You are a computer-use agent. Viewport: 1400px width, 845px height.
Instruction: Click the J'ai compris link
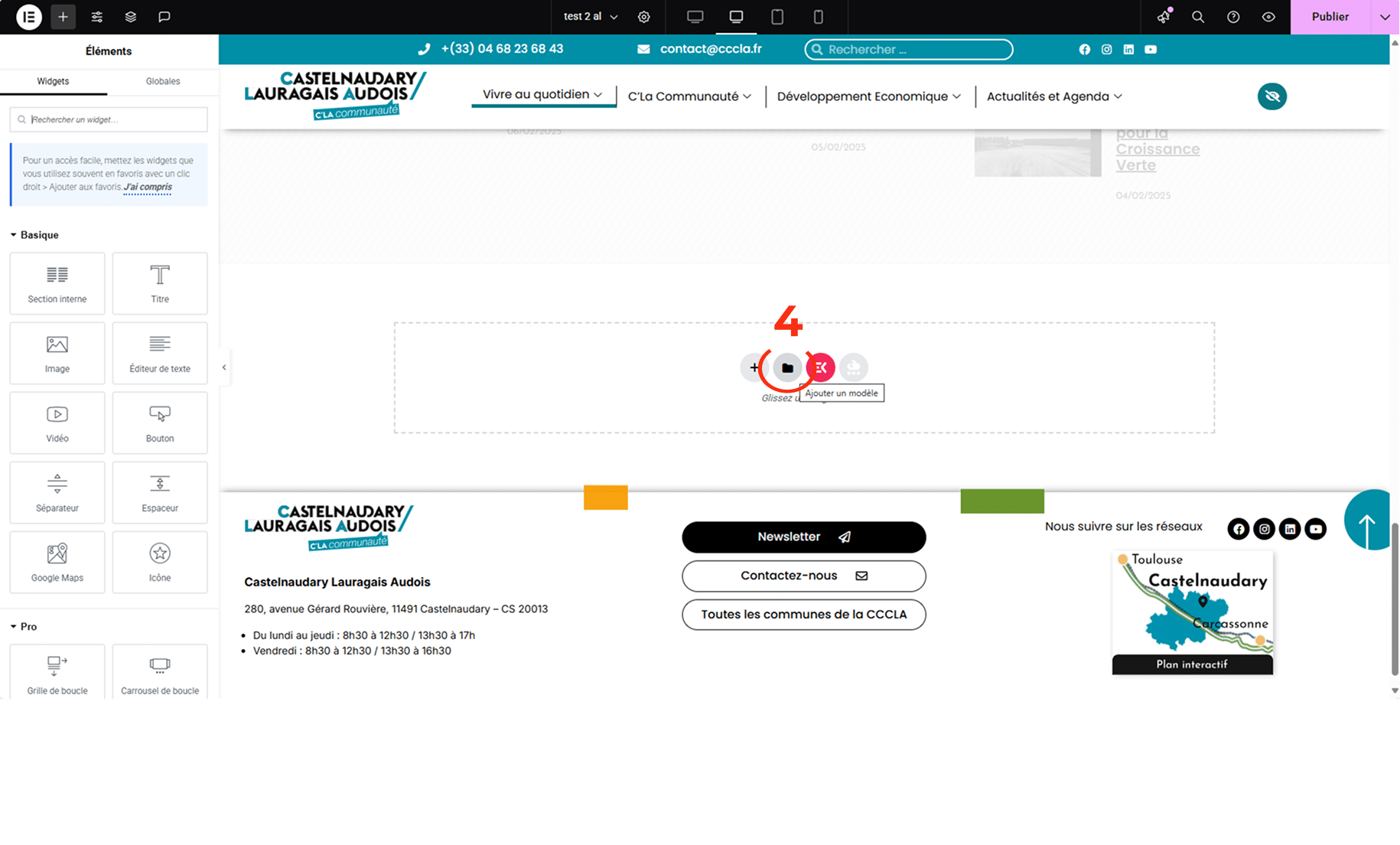pos(148,187)
